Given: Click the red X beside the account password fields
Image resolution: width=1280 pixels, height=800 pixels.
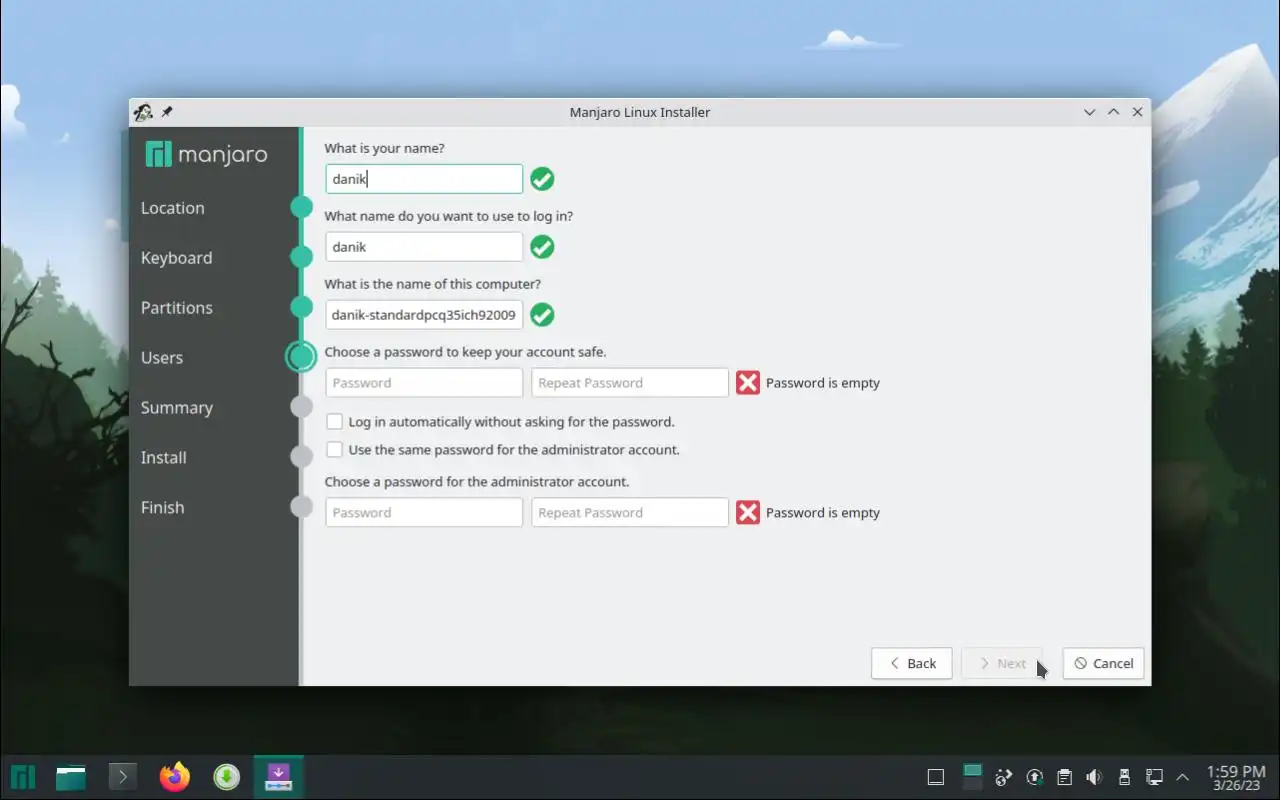Looking at the screenshot, I should point(748,383).
